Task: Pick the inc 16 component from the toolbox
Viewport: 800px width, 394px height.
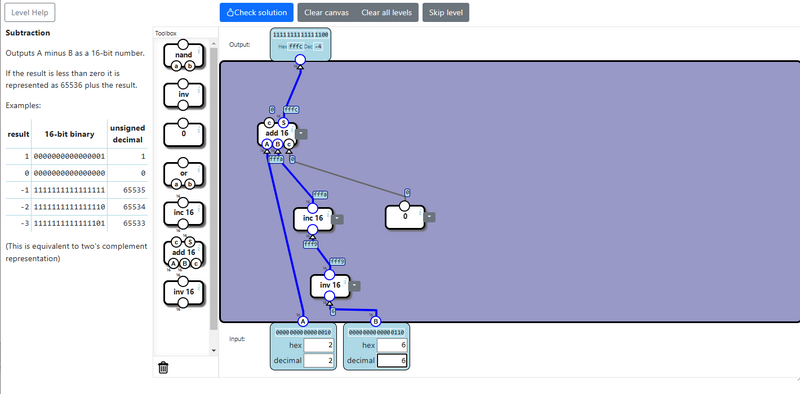Action: 183,213
